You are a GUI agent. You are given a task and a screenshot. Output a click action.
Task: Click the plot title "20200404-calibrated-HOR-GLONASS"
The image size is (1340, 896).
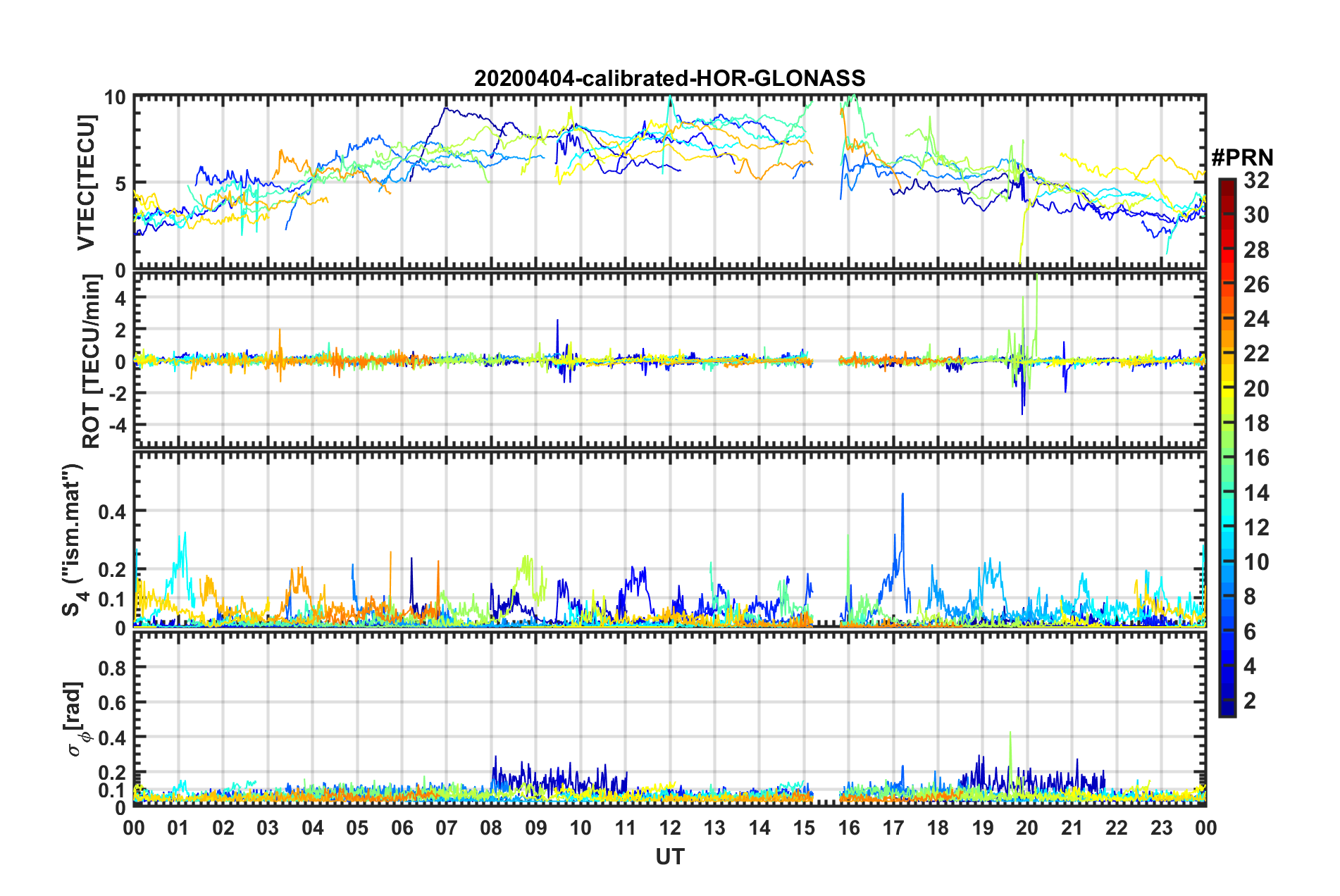click(669, 78)
